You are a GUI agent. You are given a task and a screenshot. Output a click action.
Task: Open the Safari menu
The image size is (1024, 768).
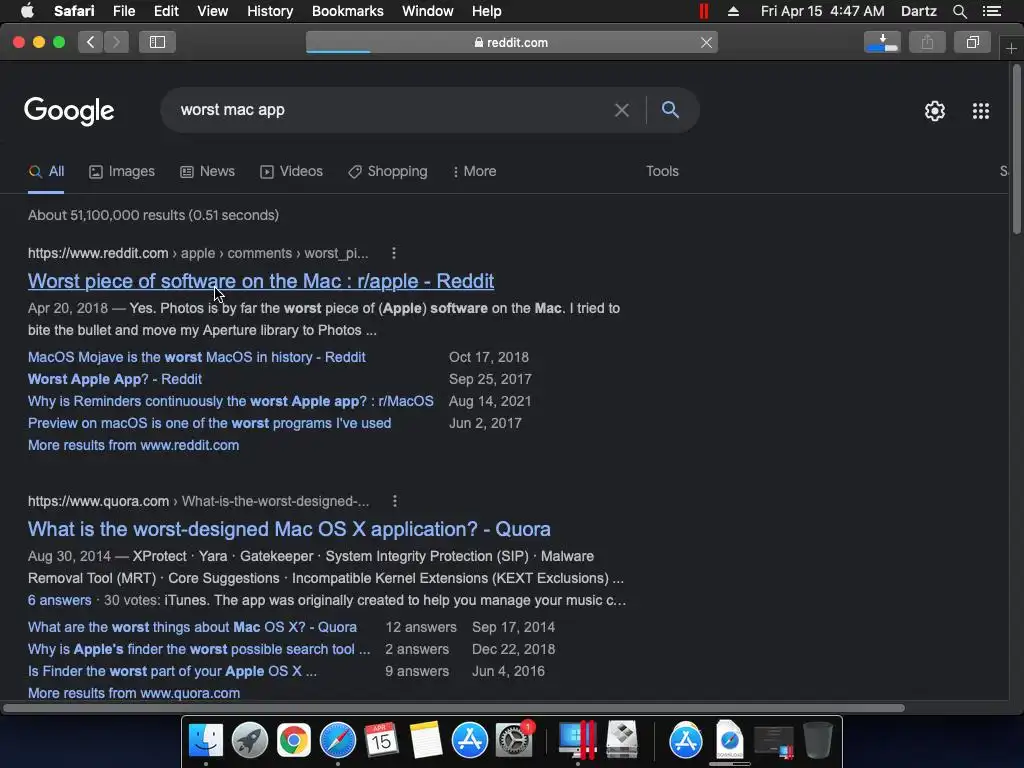pyautogui.click(x=74, y=11)
